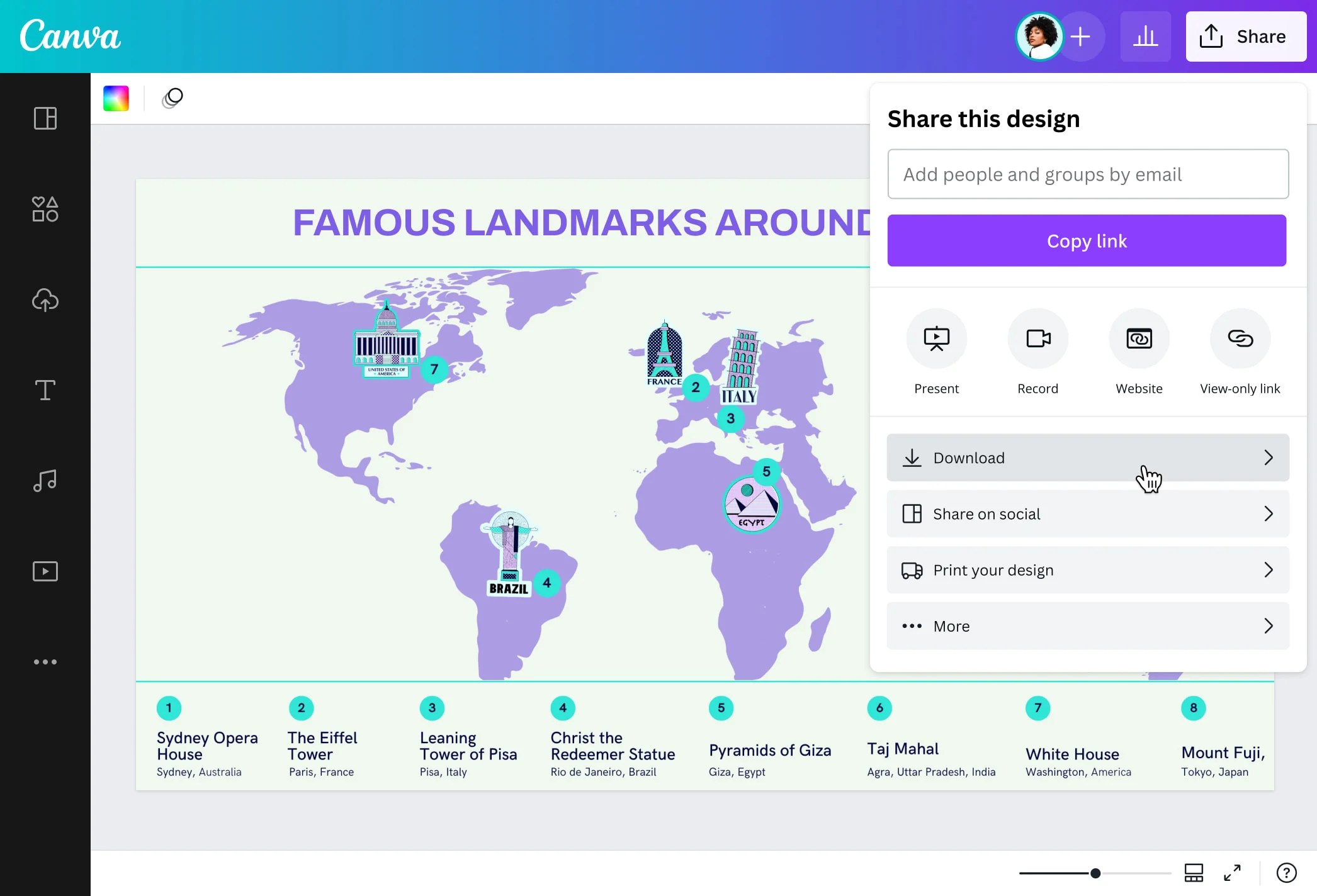Choose Record from the share options
This screenshot has width=1317, height=896.
tap(1037, 338)
